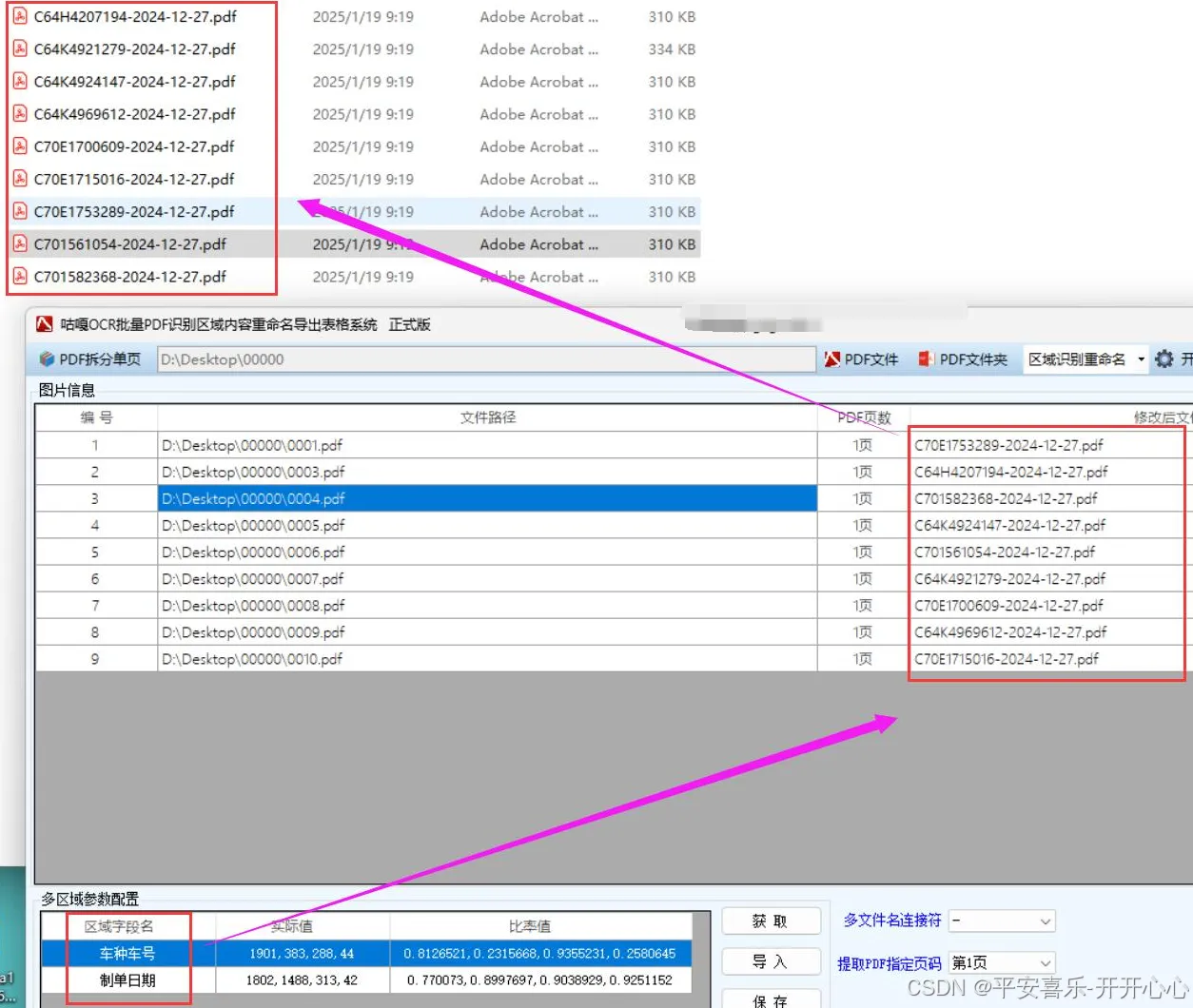The image size is (1193, 1008).
Task: Click the PDF页数 column header
Action: (x=864, y=417)
